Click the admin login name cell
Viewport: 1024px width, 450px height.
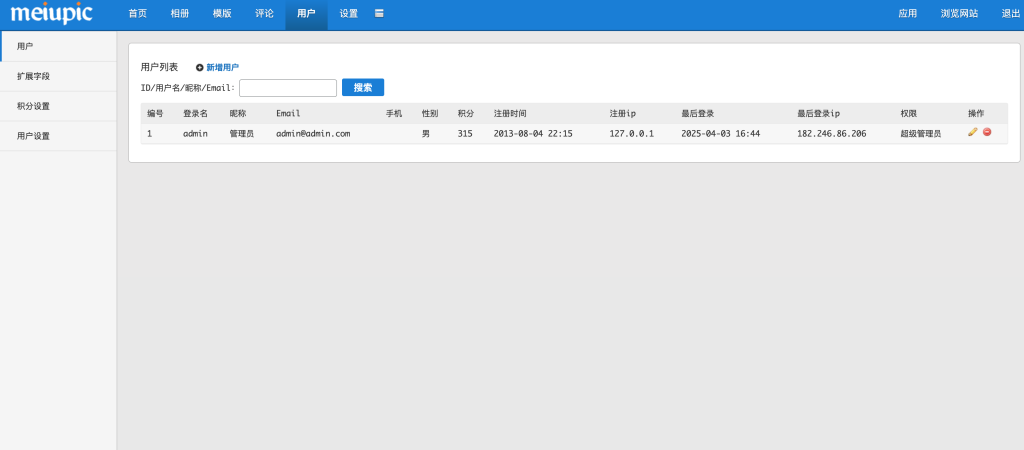click(195, 134)
